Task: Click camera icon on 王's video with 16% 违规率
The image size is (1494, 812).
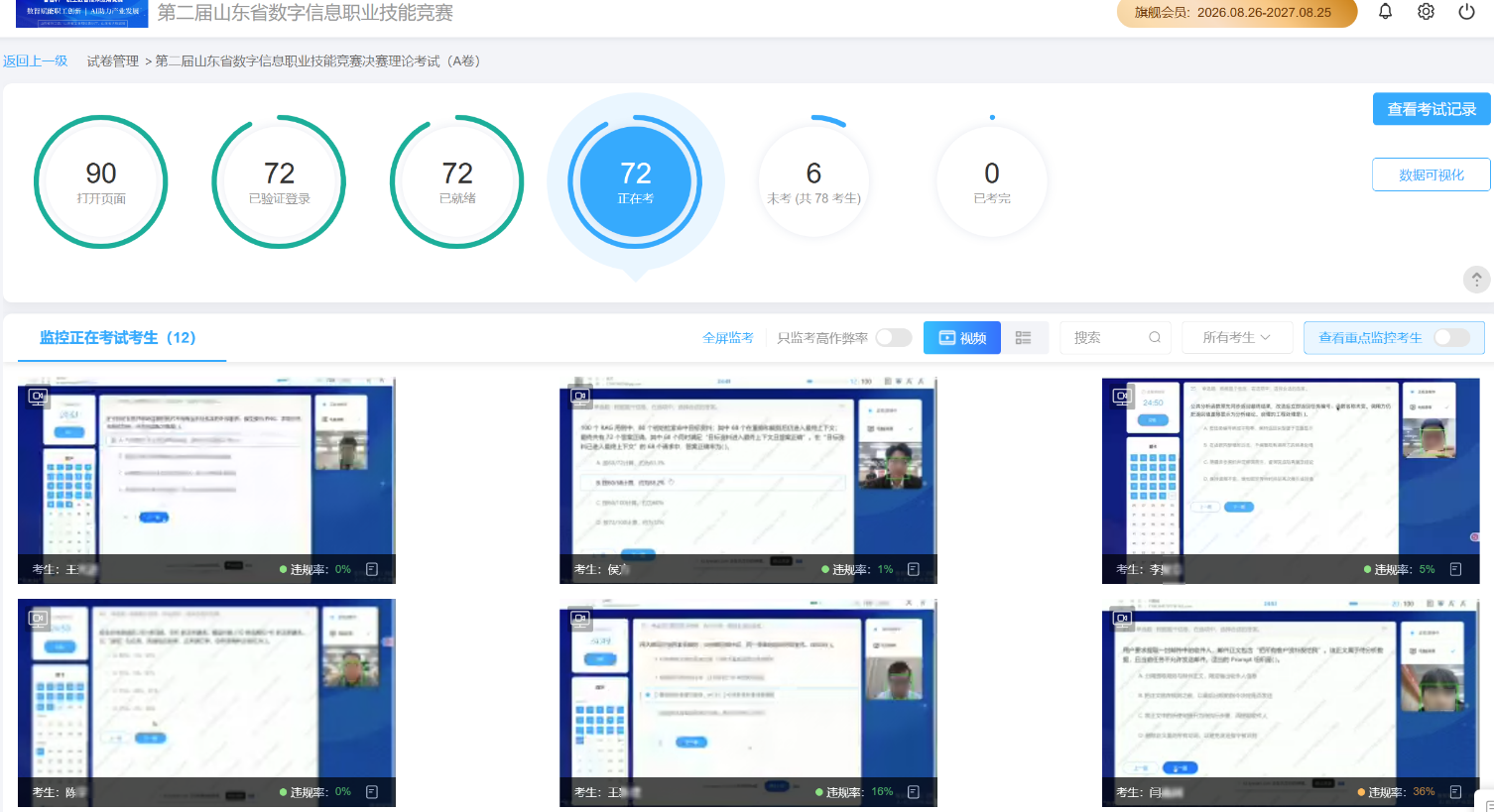Action: (x=580, y=619)
